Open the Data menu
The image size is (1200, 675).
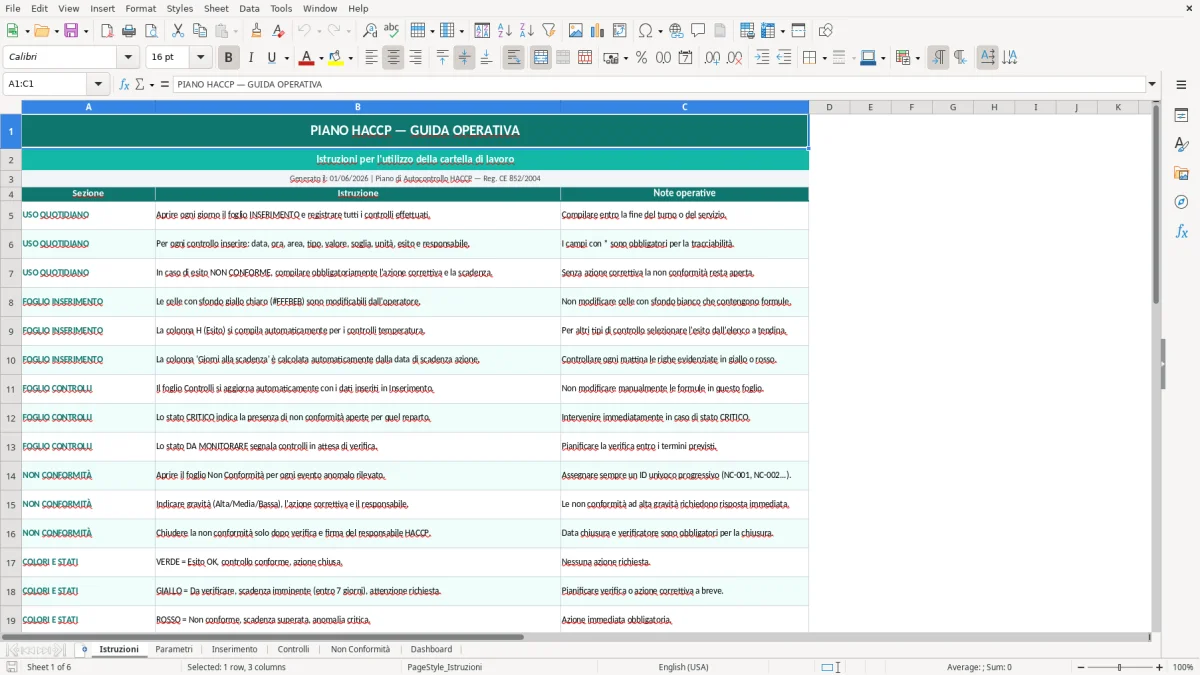tap(249, 8)
